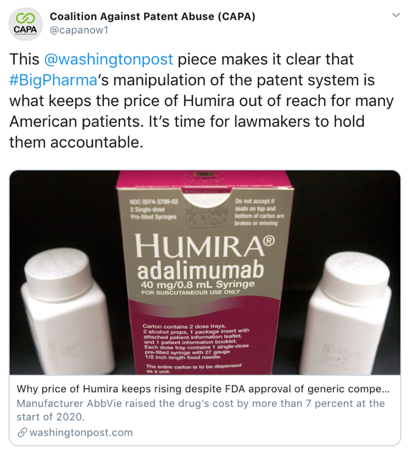This screenshot has height=456, width=410.
Task: Click the 'them accountable.' tweet line
Action: pyautogui.click(x=76, y=142)
